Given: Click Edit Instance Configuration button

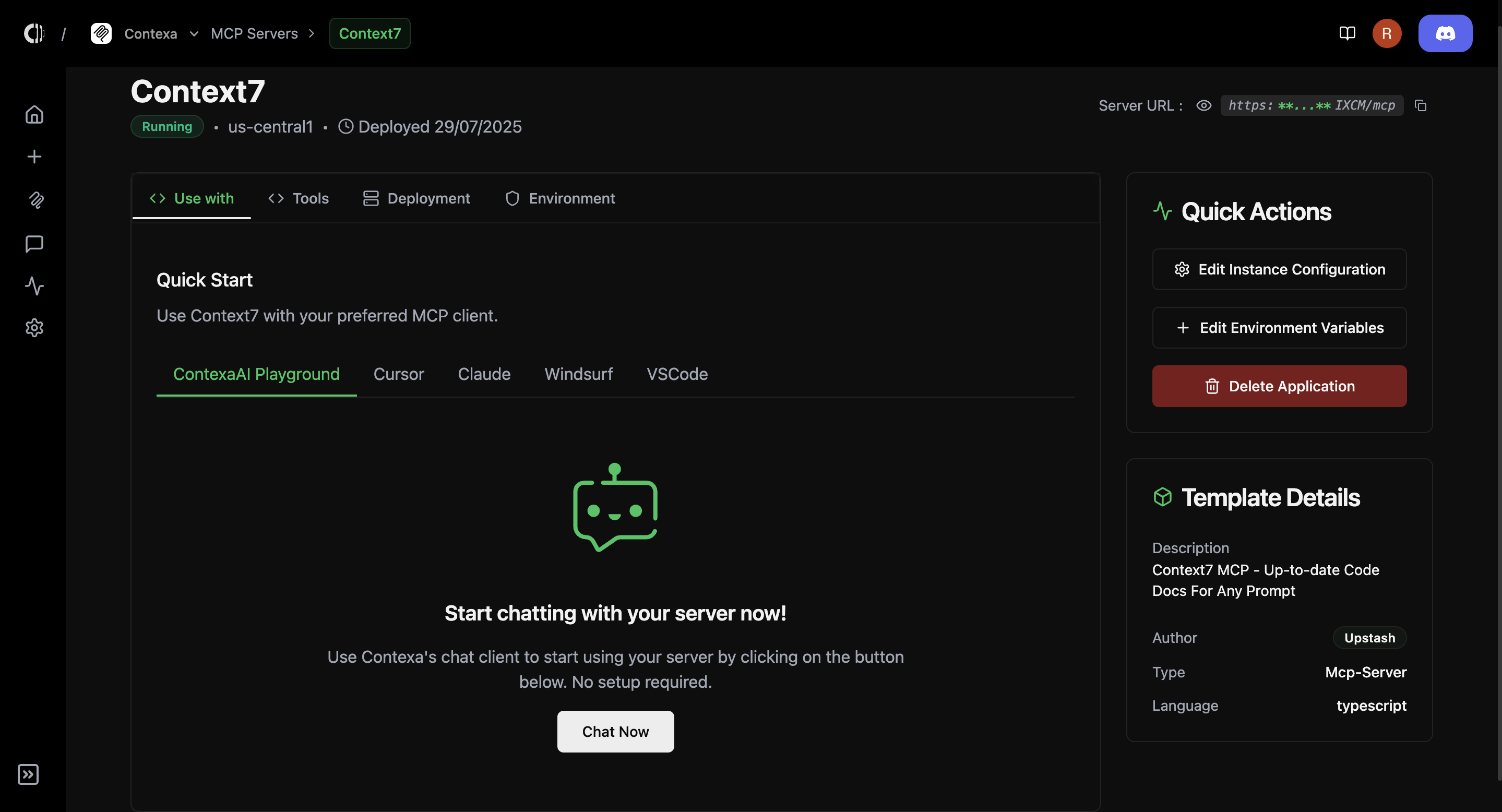Looking at the screenshot, I should pos(1279,269).
